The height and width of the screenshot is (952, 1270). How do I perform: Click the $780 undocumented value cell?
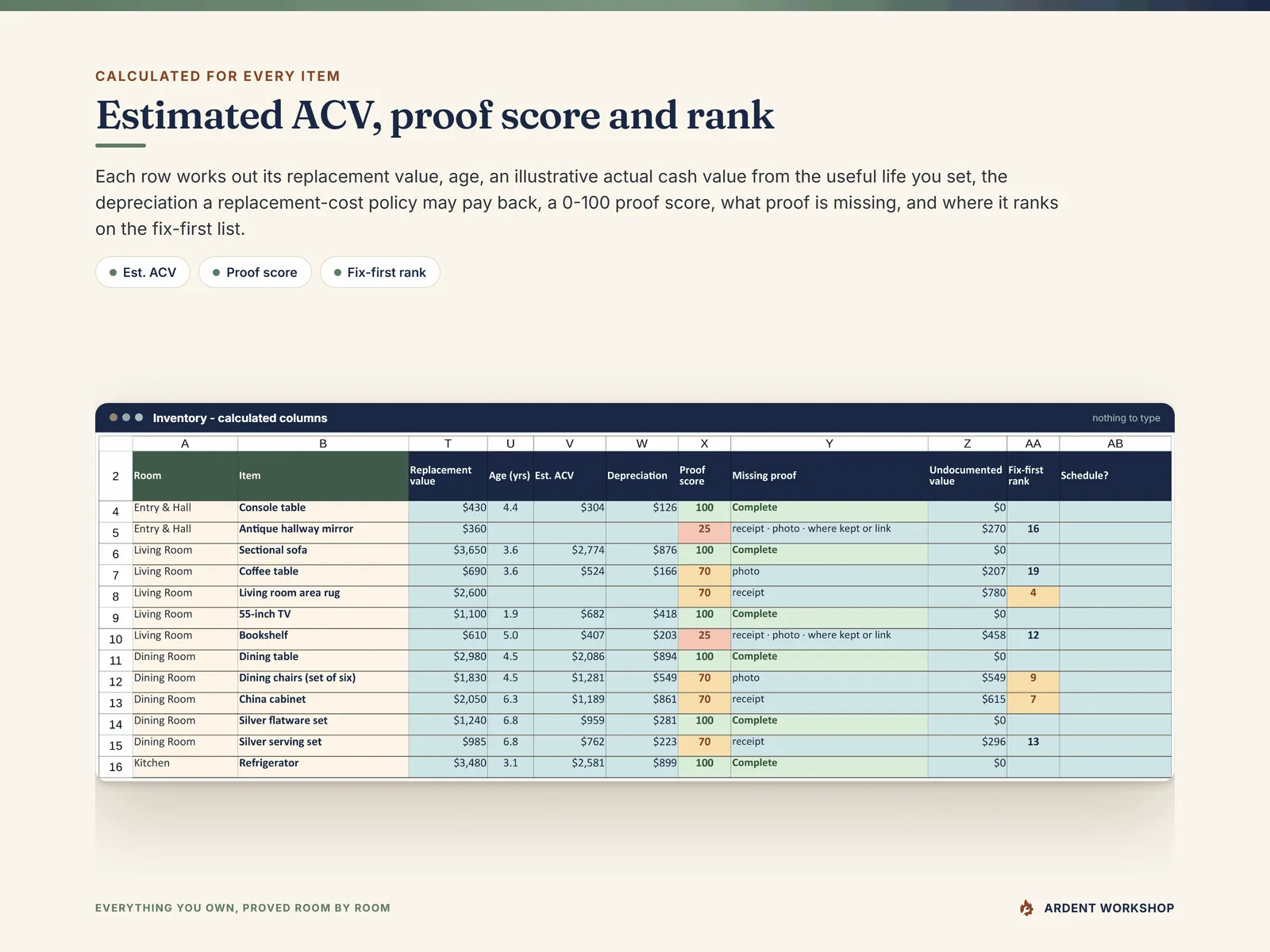[967, 597]
